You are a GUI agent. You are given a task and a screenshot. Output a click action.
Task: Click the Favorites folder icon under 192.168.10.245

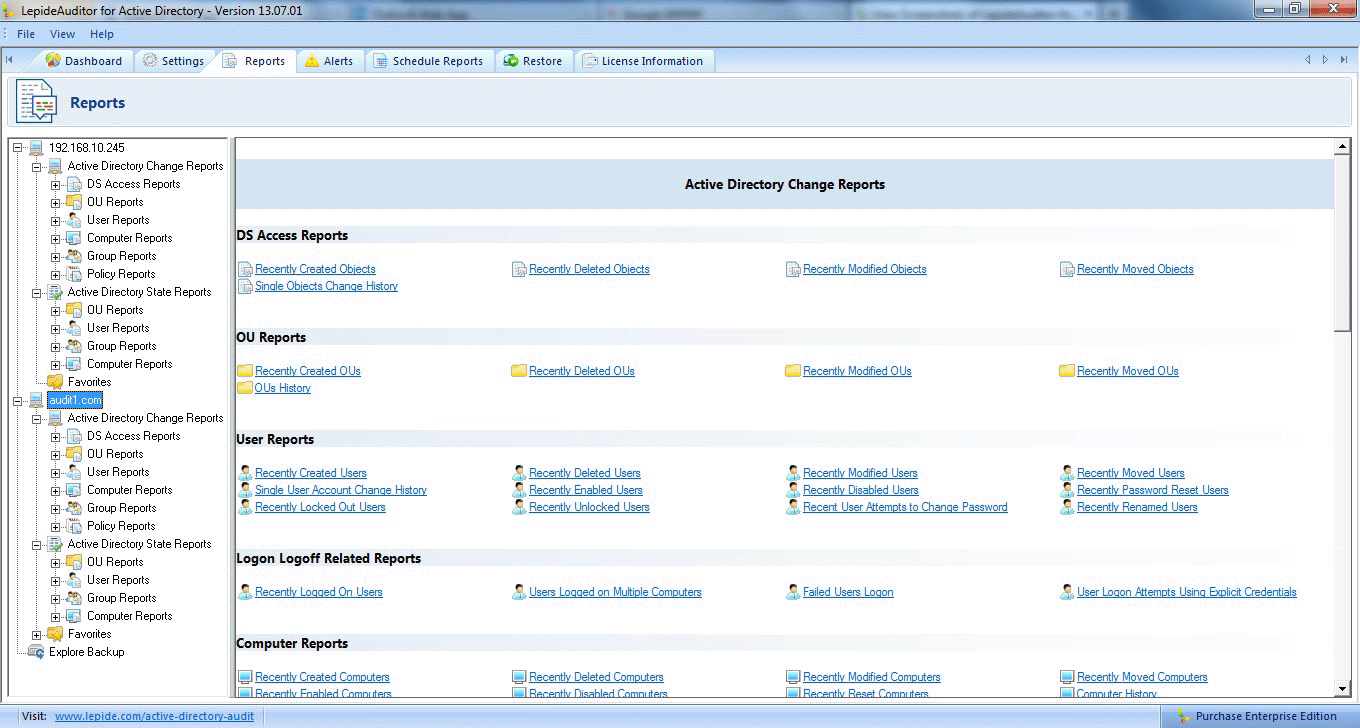tap(56, 382)
